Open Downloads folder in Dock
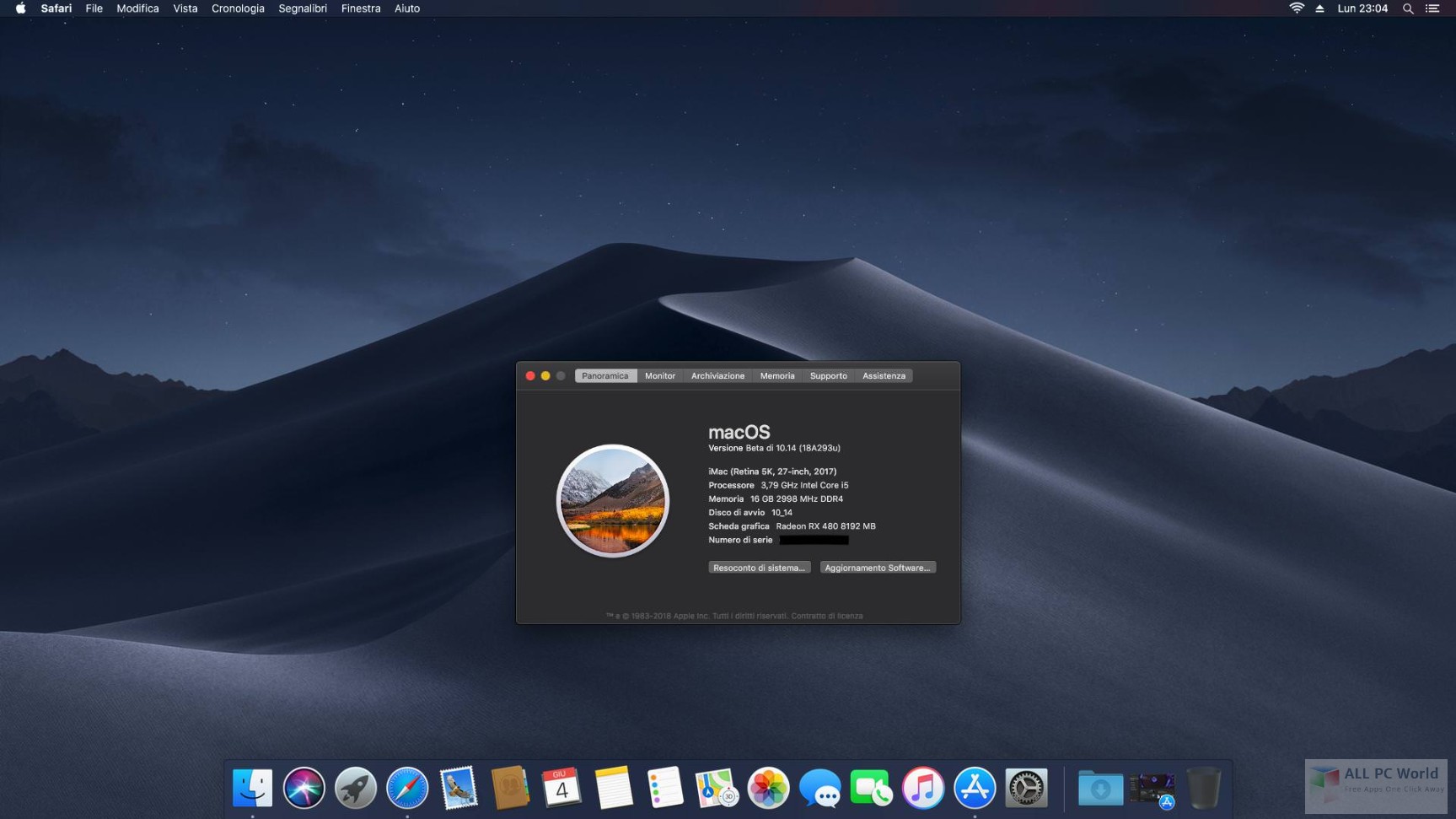This screenshot has width=1456, height=819. 1100,789
